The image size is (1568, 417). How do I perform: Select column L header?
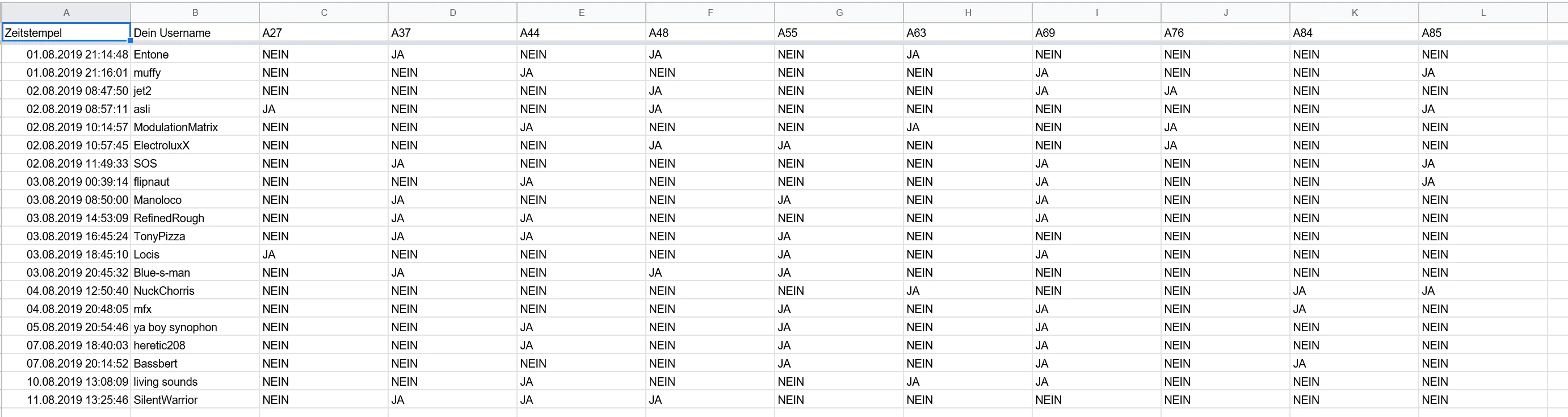click(x=1483, y=12)
